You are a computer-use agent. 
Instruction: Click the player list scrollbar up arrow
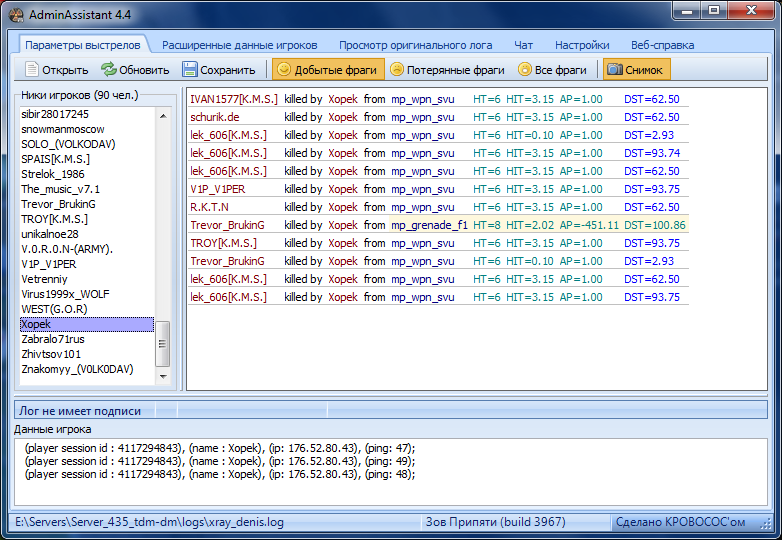163,116
